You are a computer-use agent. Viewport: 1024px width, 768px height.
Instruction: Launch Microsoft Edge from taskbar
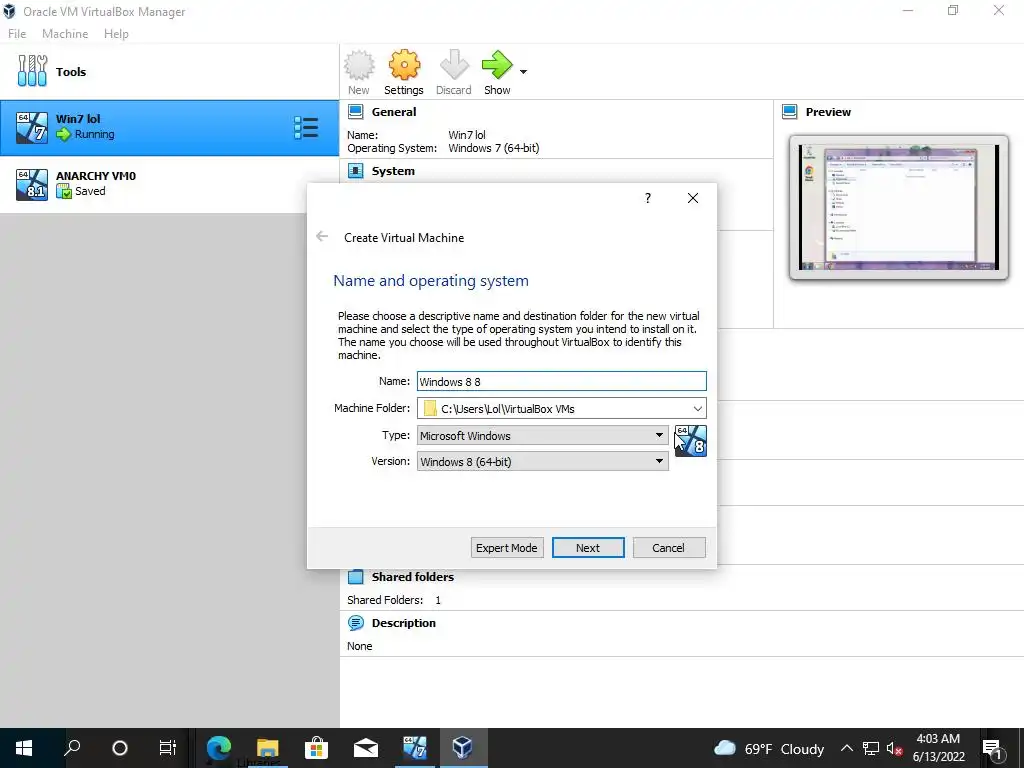point(219,748)
